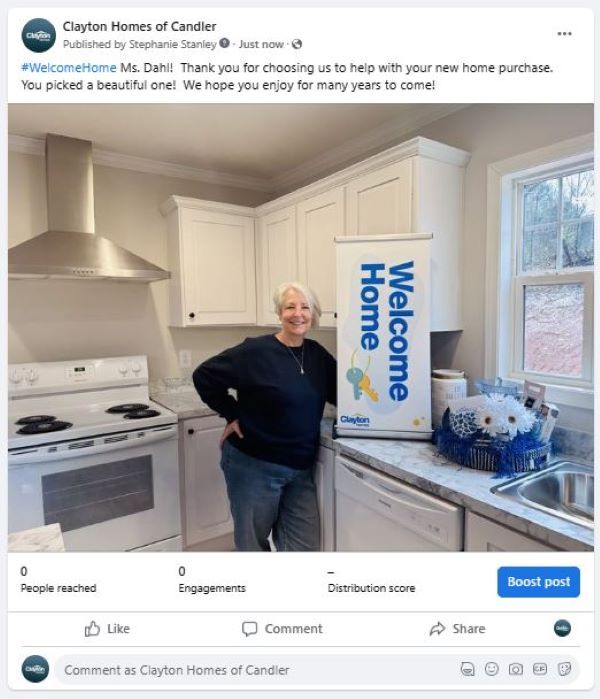Click the info icon beside Stephanie Stanley
The width and height of the screenshot is (600, 699).
point(225,43)
